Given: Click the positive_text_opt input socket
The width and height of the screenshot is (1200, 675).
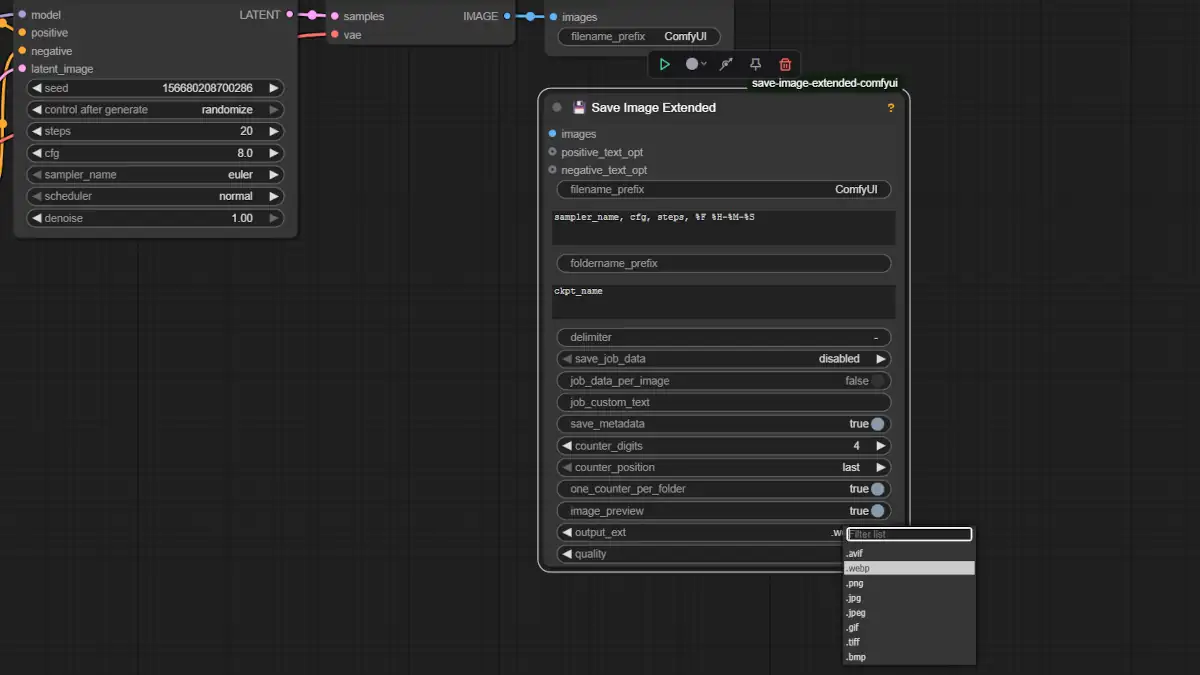Looking at the screenshot, I should pos(552,152).
